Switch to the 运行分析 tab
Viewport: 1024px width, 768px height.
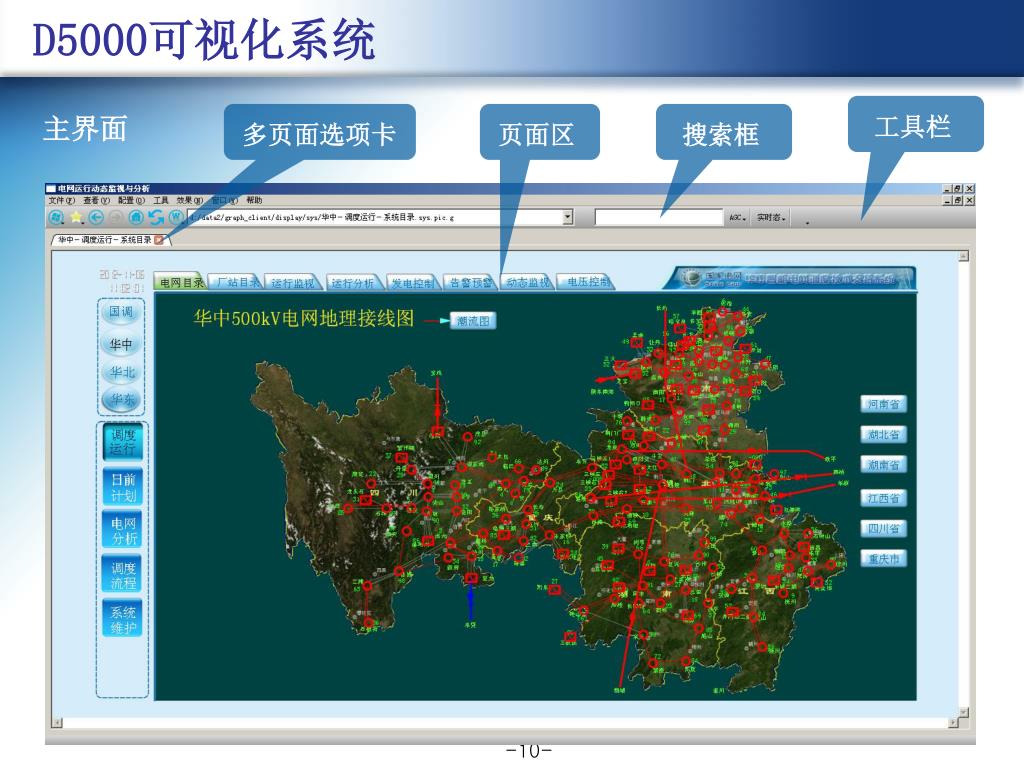point(353,282)
